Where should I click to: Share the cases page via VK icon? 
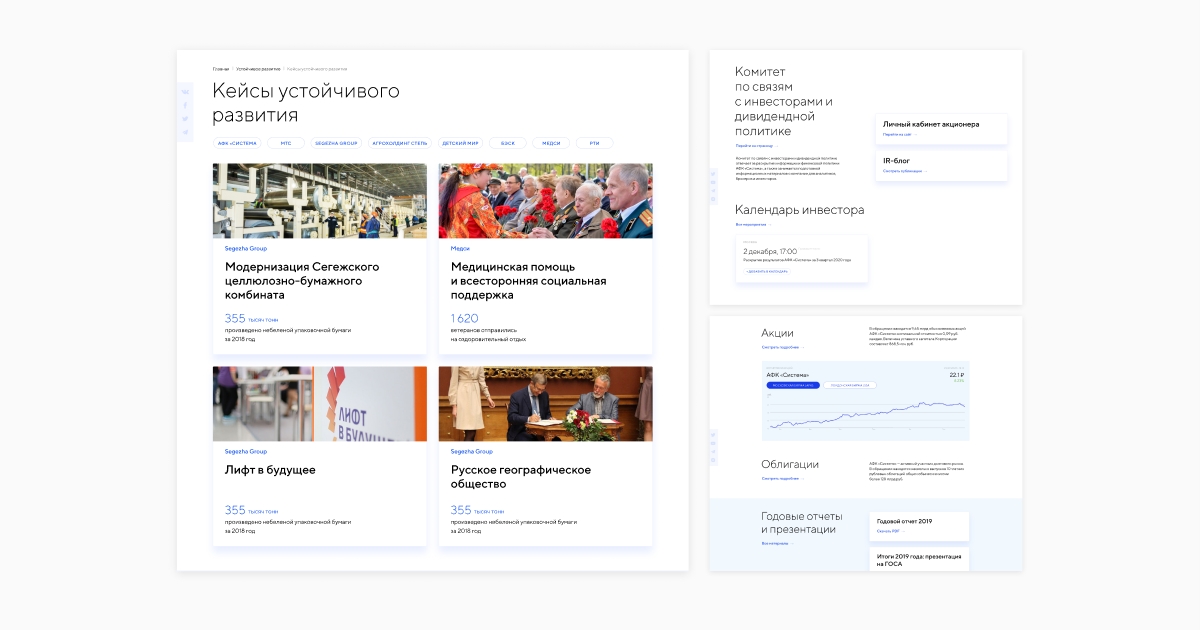(185, 92)
